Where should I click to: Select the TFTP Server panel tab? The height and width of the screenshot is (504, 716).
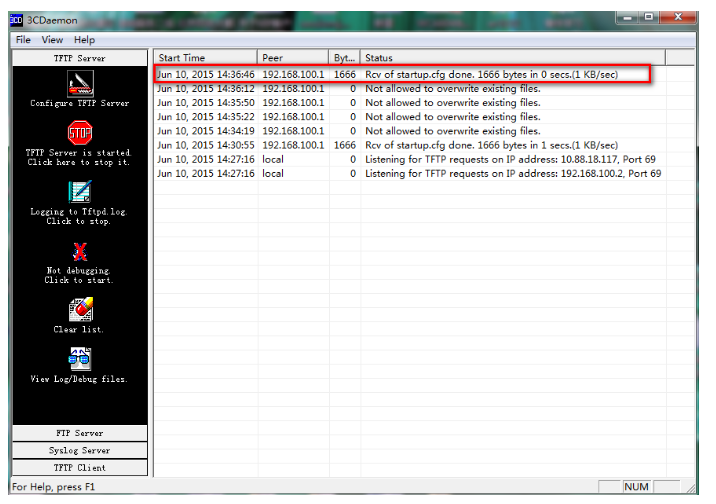pos(80,58)
